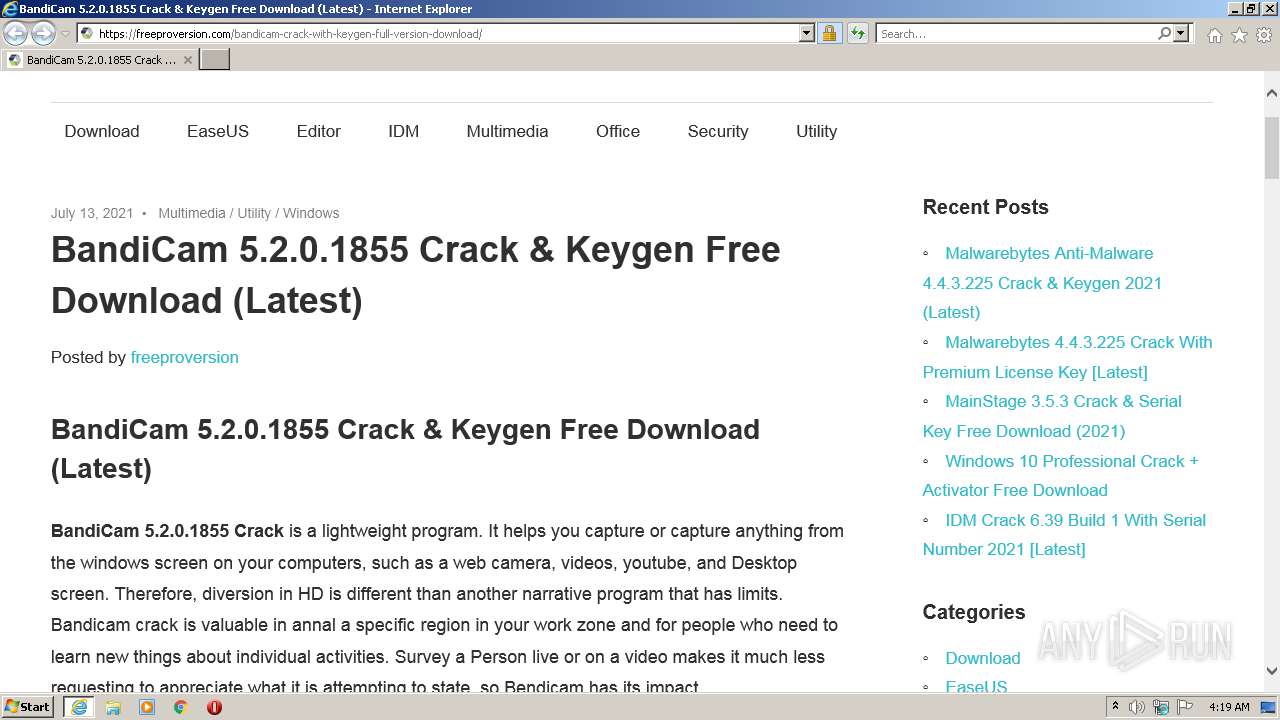Click the Refresh page icon
The width and height of the screenshot is (1280, 720).
pyautogui.click(x=857, y=34)
